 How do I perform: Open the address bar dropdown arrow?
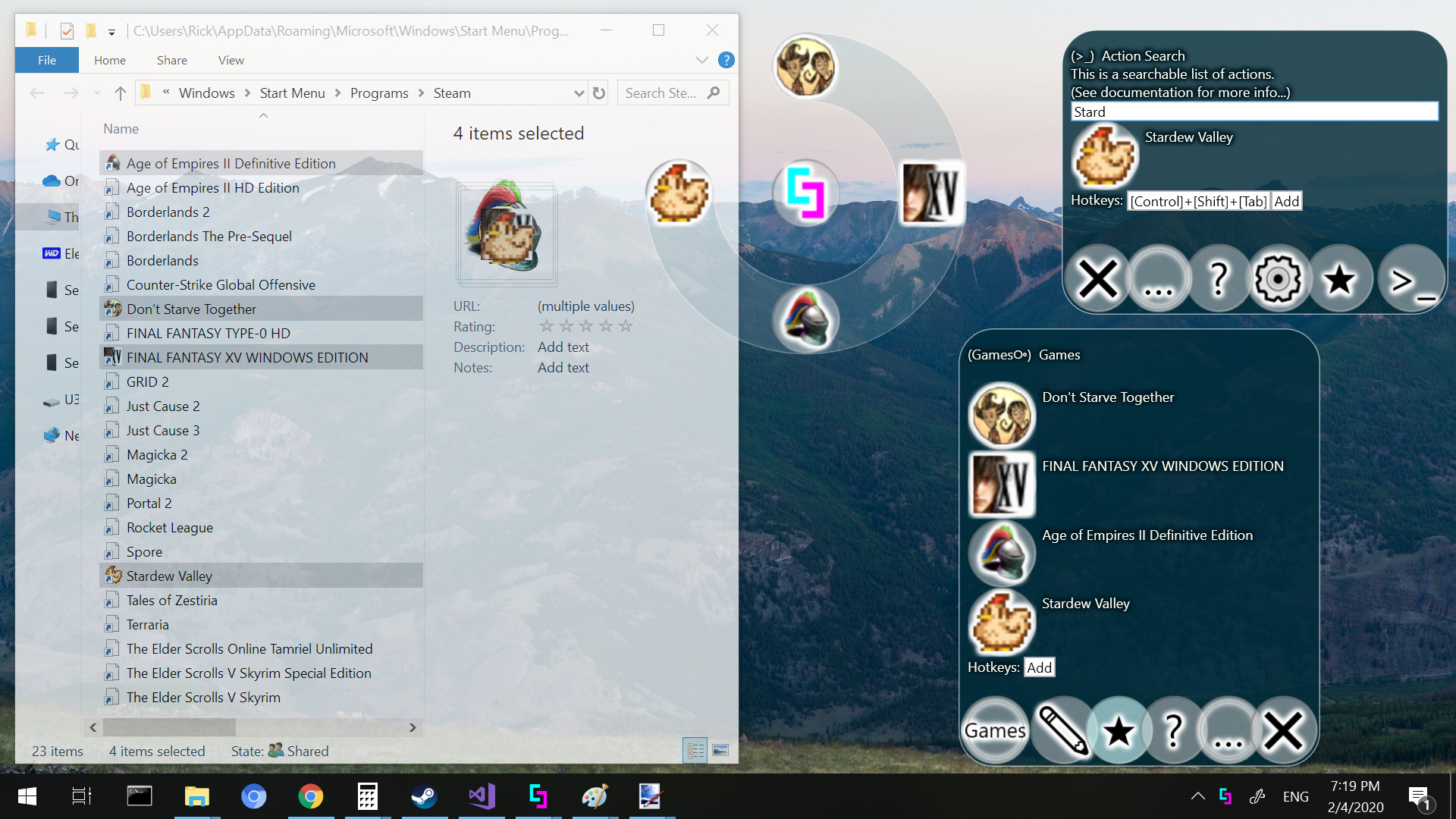pos(579,93)
